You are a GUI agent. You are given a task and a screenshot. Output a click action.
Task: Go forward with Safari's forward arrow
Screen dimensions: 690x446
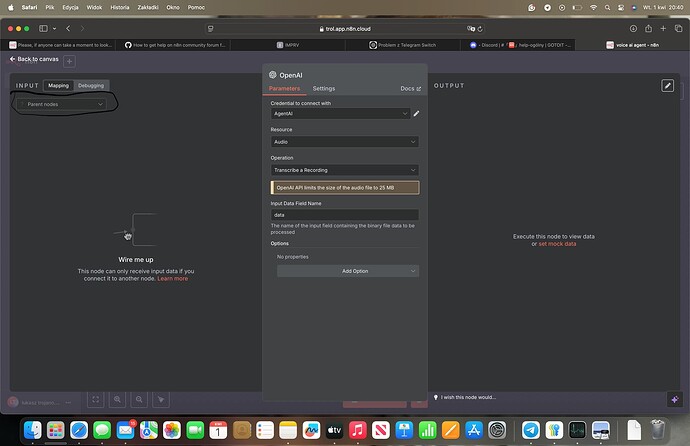[82, 29]
